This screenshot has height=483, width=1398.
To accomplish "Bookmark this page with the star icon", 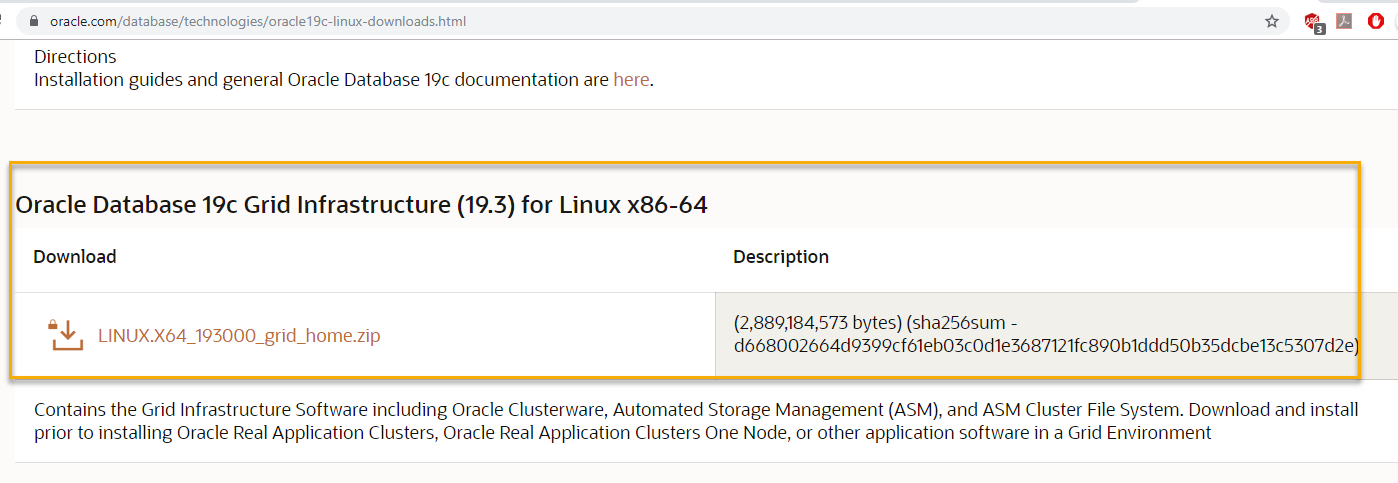I will pos(1272,21).
